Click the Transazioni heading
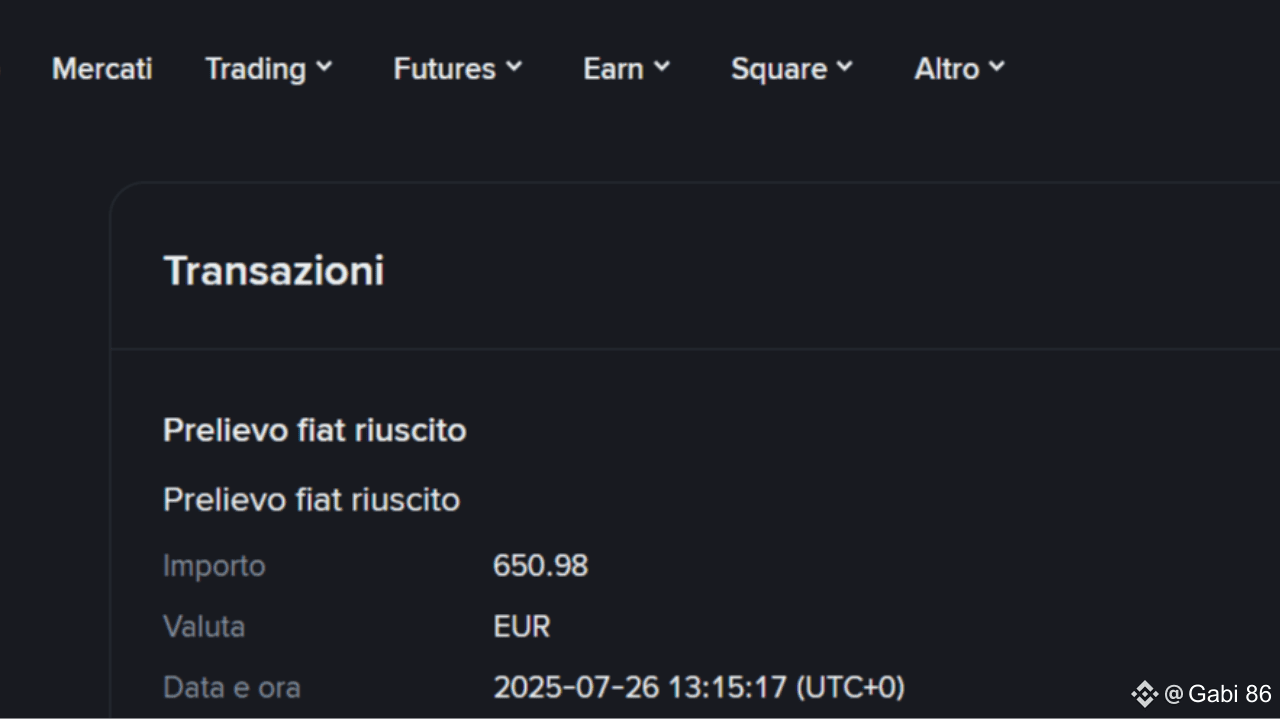Screen dimensions: 1280x720 pos(273,271)
